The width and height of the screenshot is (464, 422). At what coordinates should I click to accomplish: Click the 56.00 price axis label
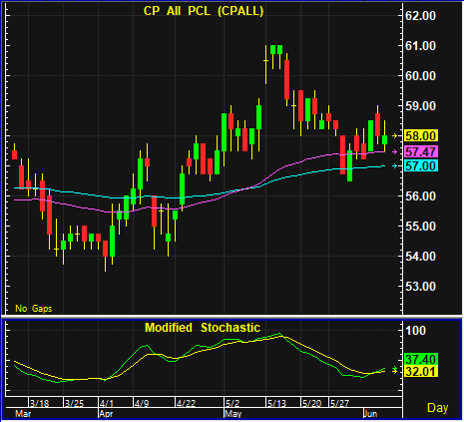pyautogui.click(x=420, y=196)
